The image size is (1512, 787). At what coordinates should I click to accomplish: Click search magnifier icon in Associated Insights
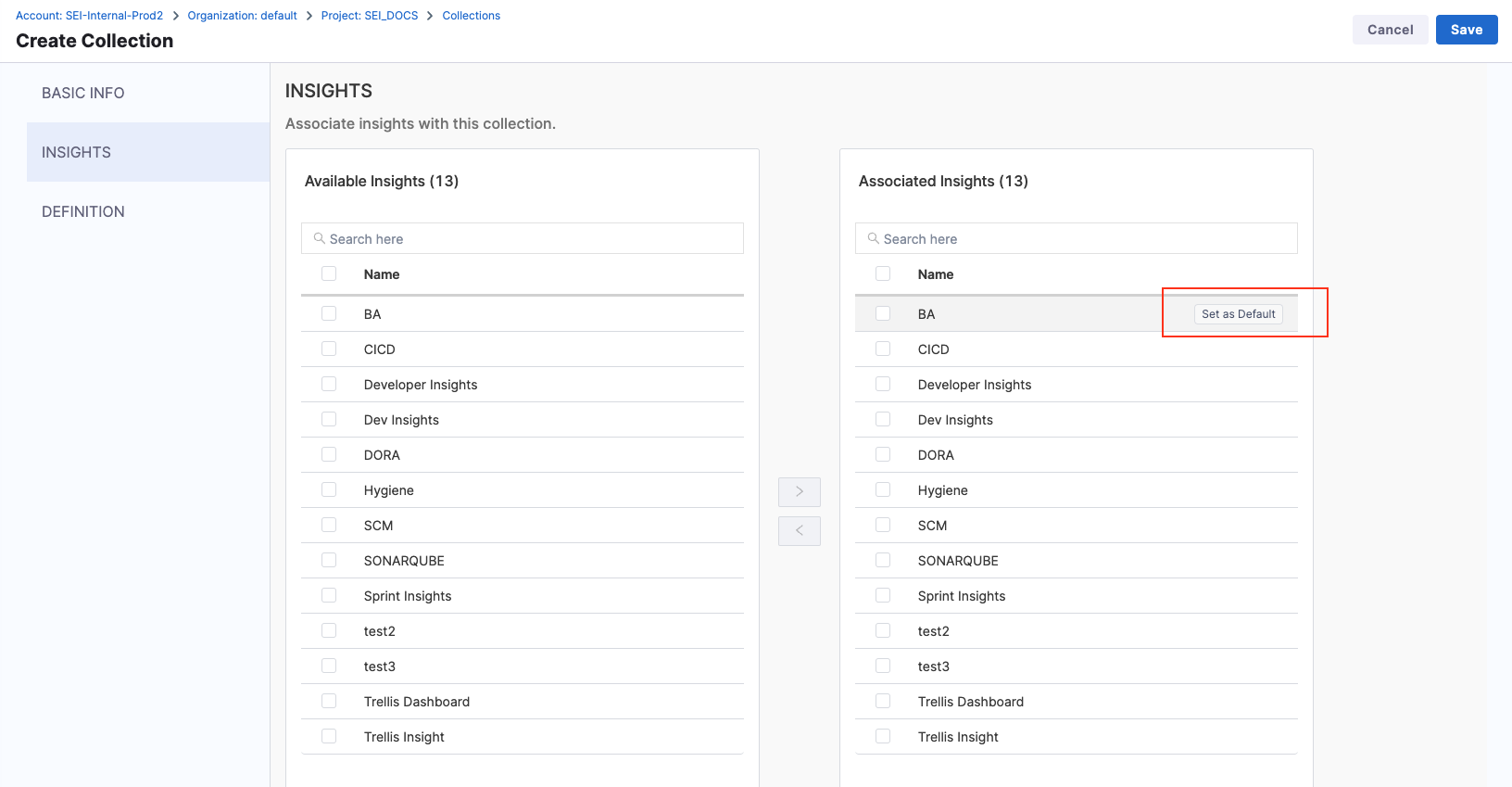[873, 238]
